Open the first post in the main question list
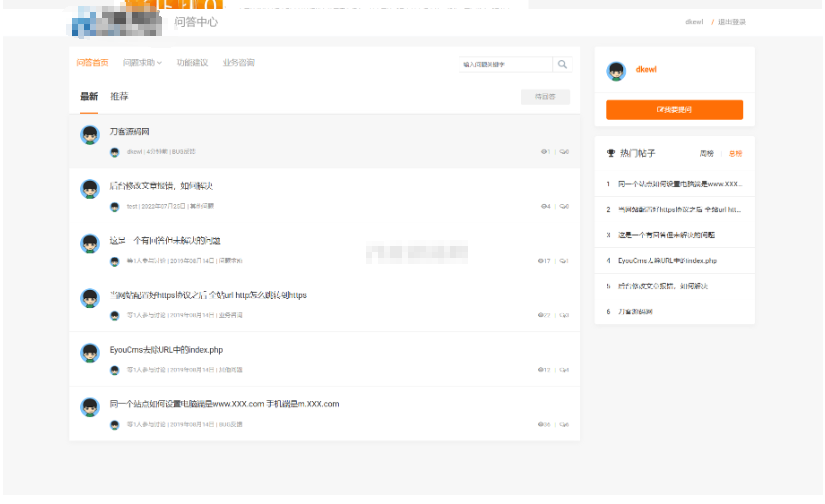Image resolution: width=825 pixels, height=504 pixels. (x=129, y=132)
